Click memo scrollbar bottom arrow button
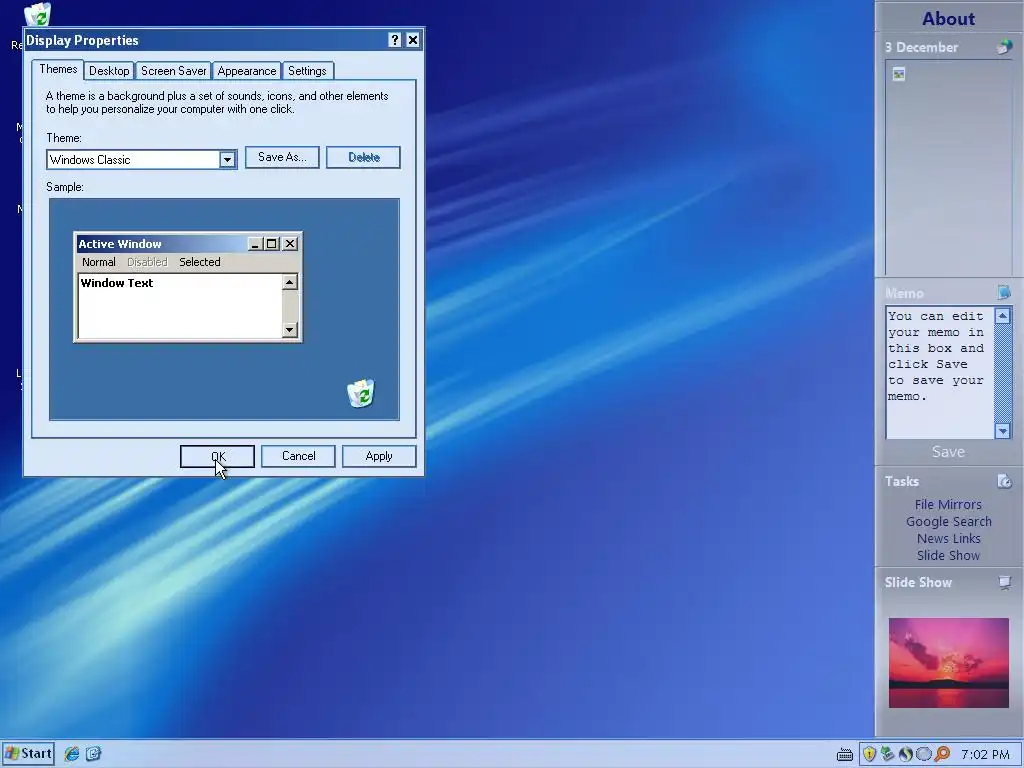This screenshot has width=1024, height=768. [1002, 430]
